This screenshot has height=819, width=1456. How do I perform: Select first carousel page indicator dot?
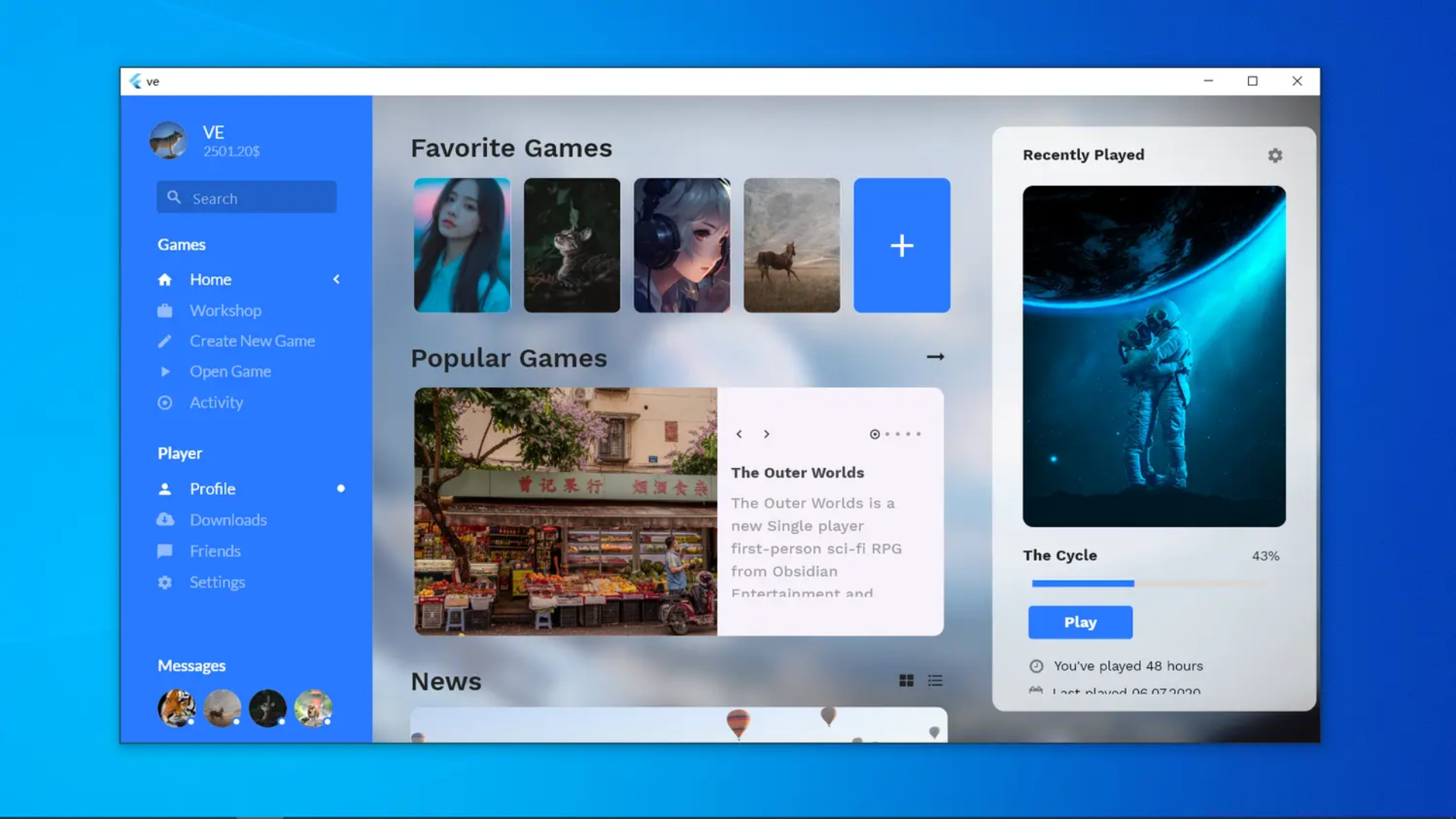coord(874,435)
